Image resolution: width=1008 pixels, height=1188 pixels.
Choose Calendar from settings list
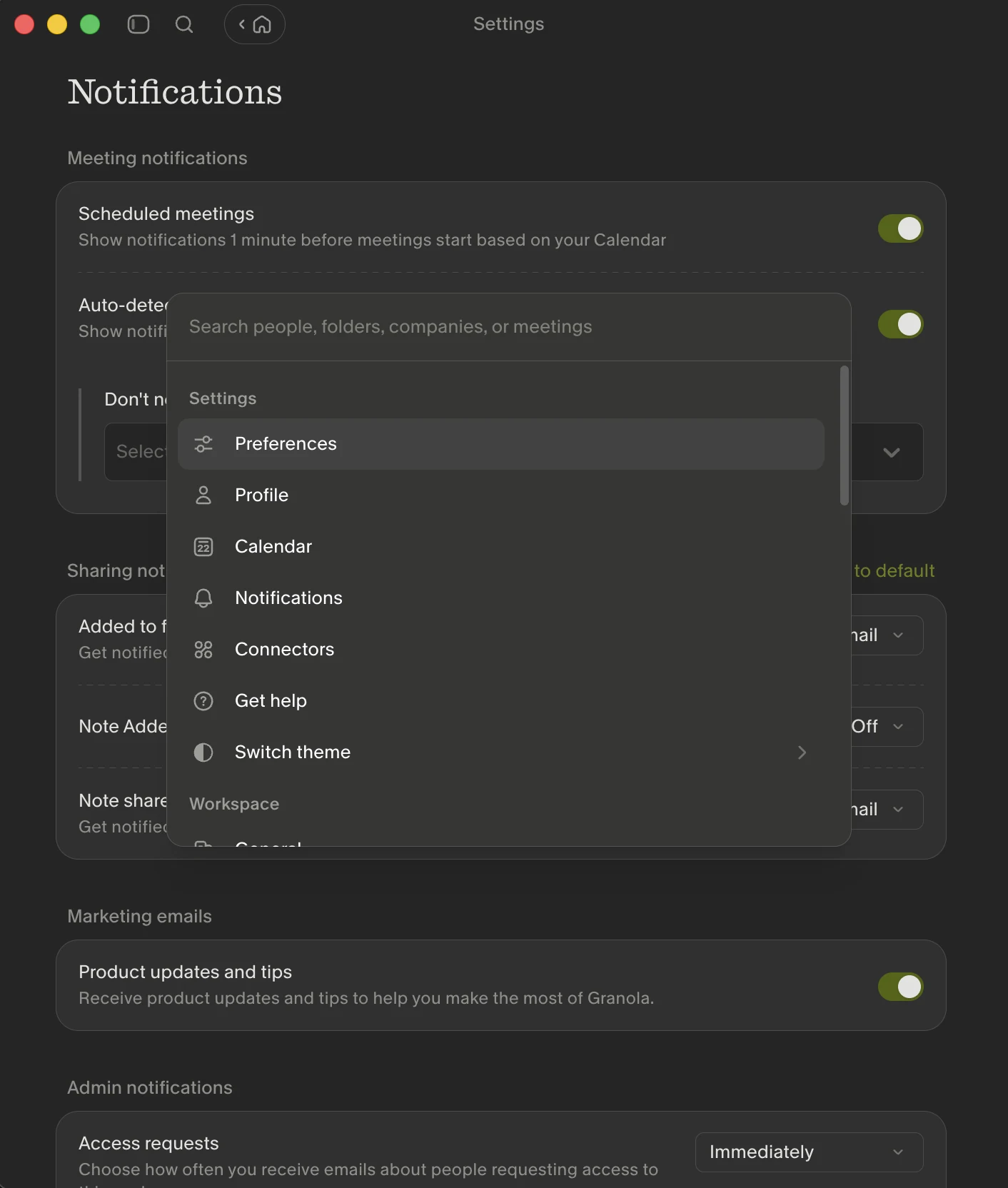click(501, 547)
